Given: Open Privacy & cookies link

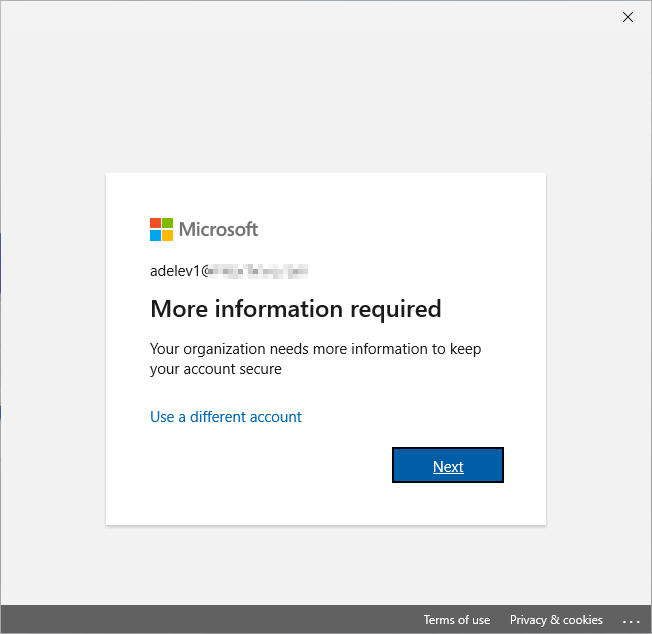Looking at the screenshot, I should [x=556, y=620].
